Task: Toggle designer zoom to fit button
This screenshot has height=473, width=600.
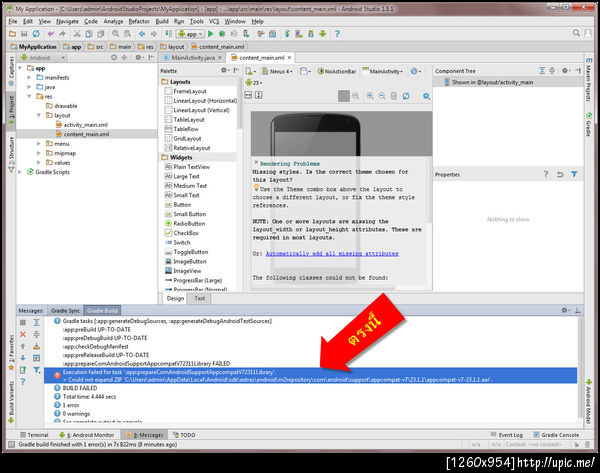Action: coord(344,96)
